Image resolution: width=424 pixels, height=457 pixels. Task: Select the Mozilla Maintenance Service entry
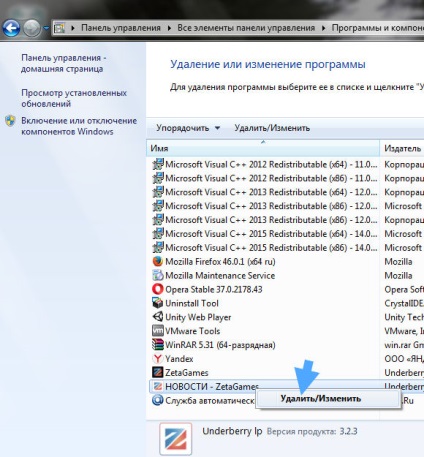pyautogui.click(x=220, y=276)
